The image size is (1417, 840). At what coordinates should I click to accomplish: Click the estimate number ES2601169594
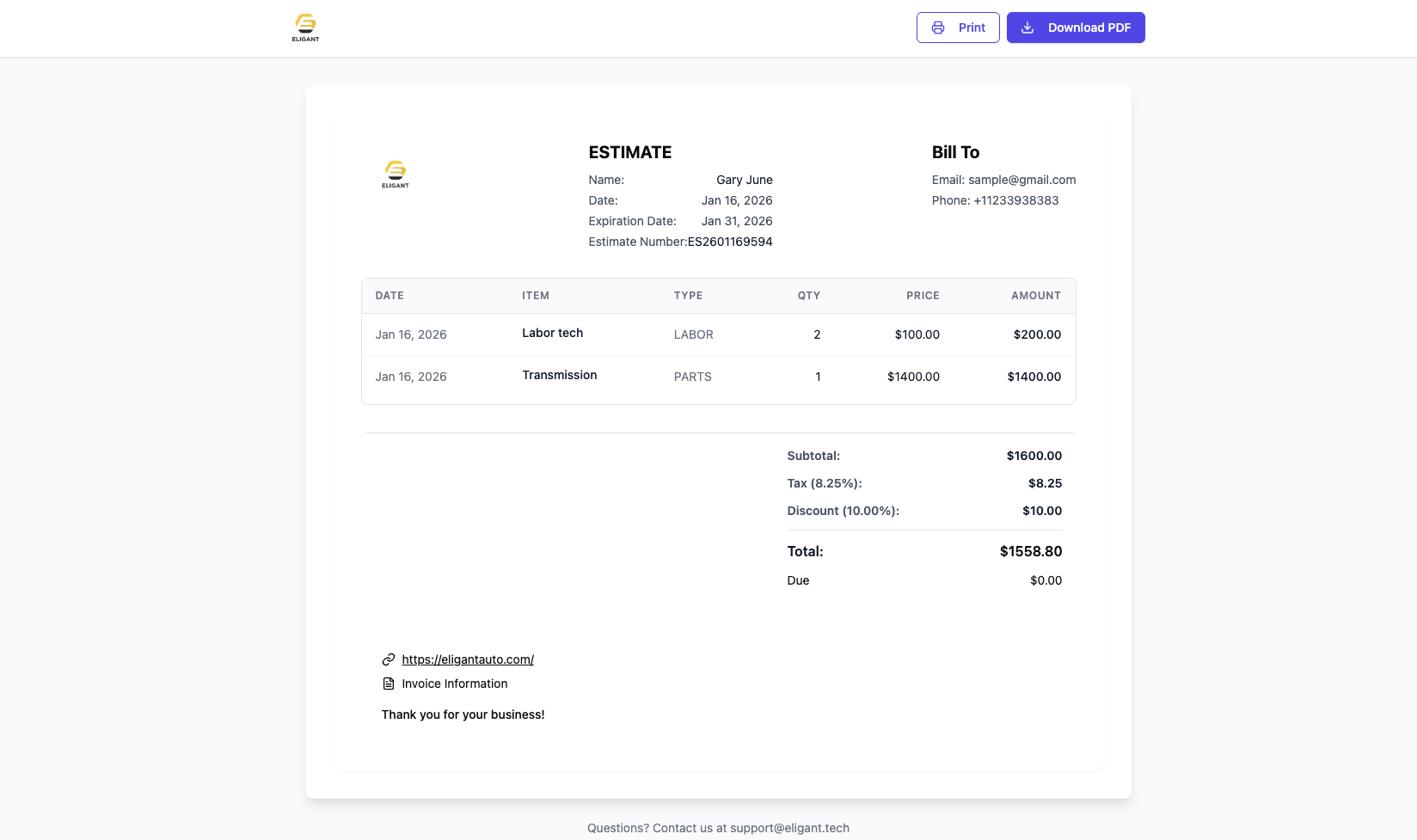coord(730,242)
